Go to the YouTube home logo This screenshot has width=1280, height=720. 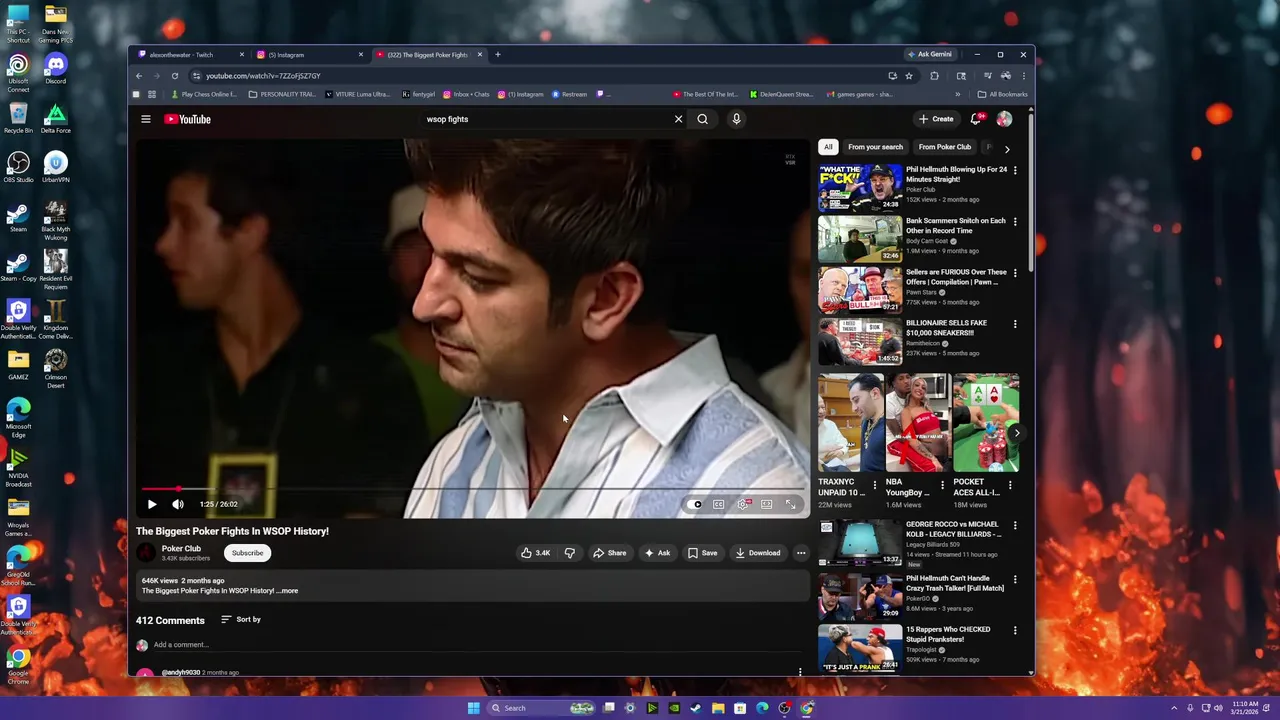[x=188, y=119]
